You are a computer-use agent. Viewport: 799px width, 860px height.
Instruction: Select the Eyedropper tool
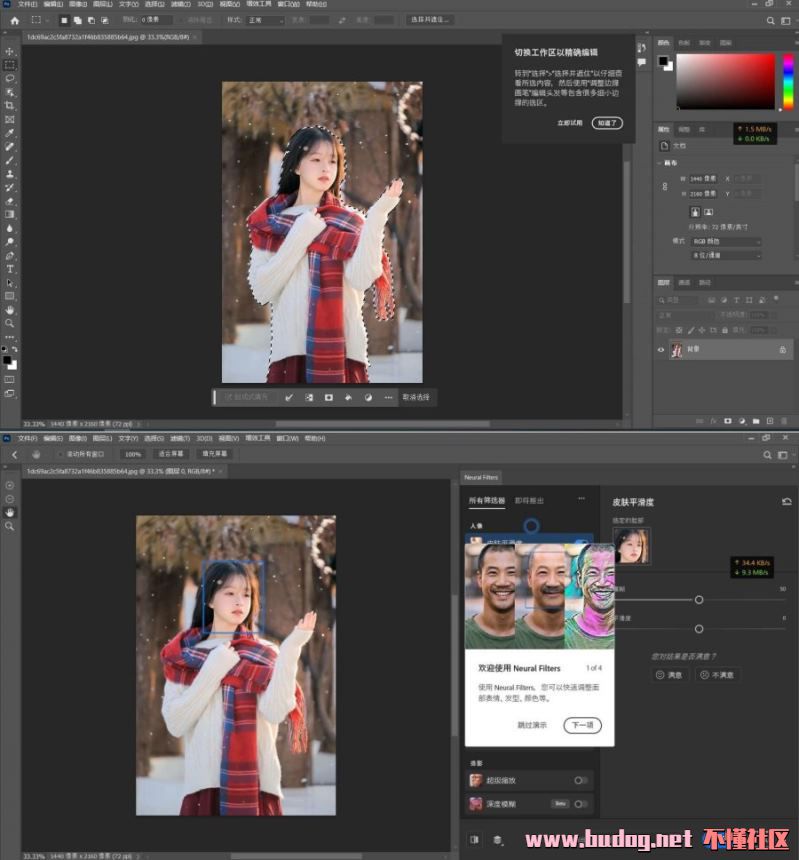pyautogui.click(x=10, y=133)
